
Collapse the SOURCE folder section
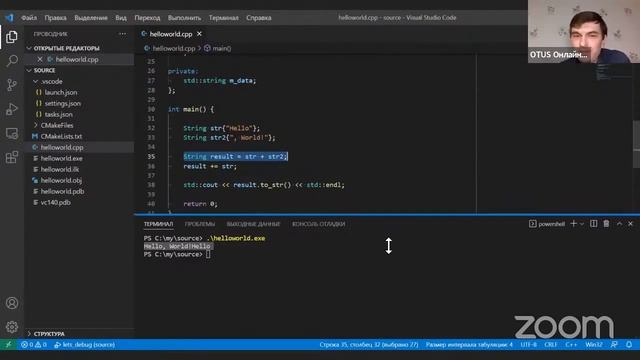(x=29, y=70)
